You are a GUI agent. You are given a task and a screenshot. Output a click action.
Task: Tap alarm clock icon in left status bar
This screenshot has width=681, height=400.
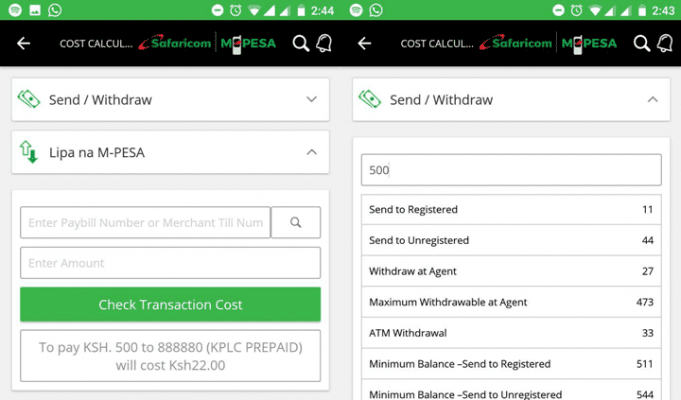[235, 10]
